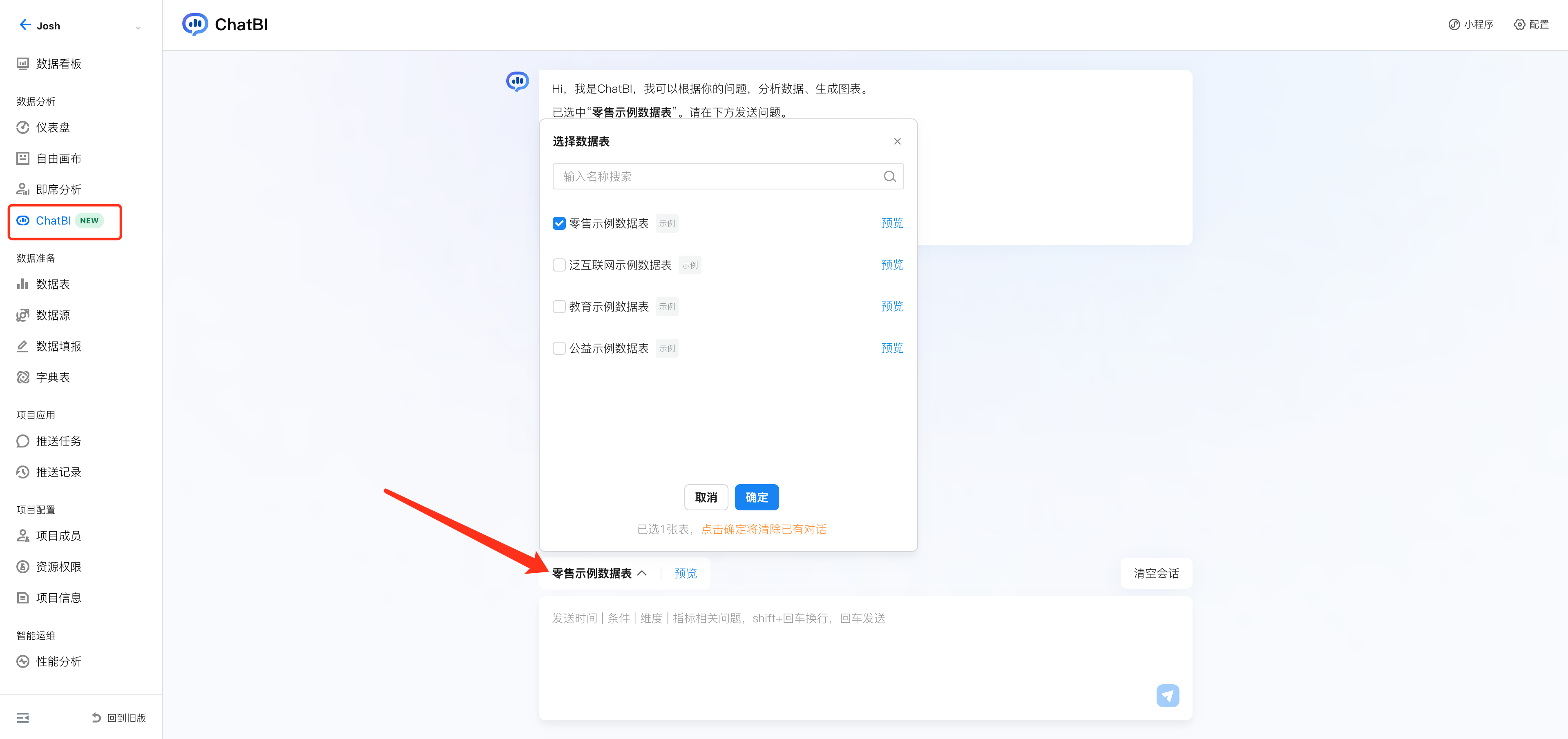Open 配置 settings gear in header
1568x739 pixels.
tap(1519, 24)
